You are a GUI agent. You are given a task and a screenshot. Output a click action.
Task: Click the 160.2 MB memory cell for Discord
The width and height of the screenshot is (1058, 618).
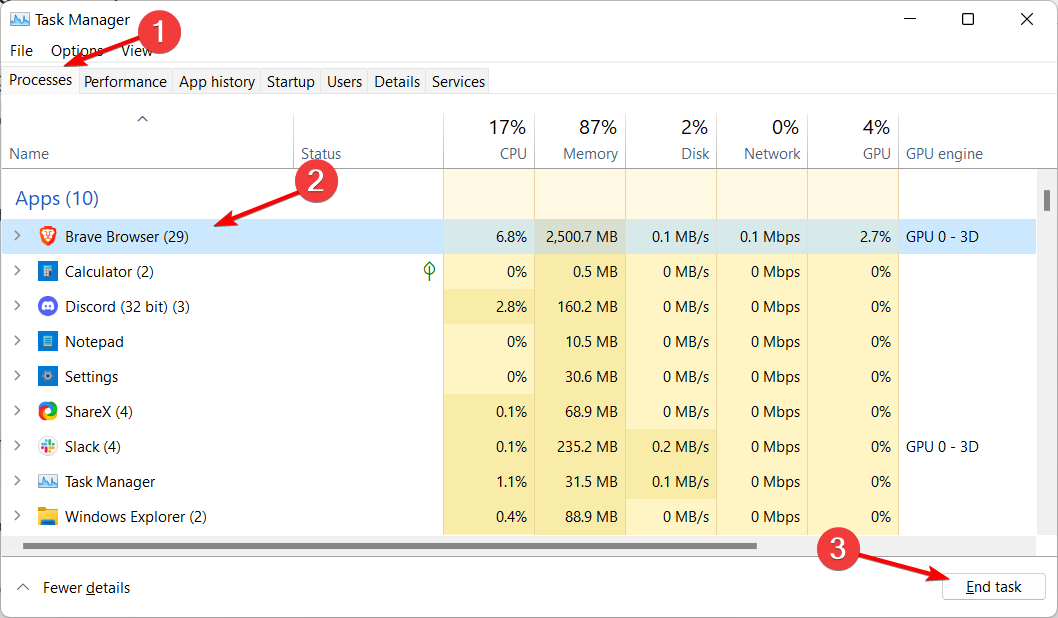point(580,306)
